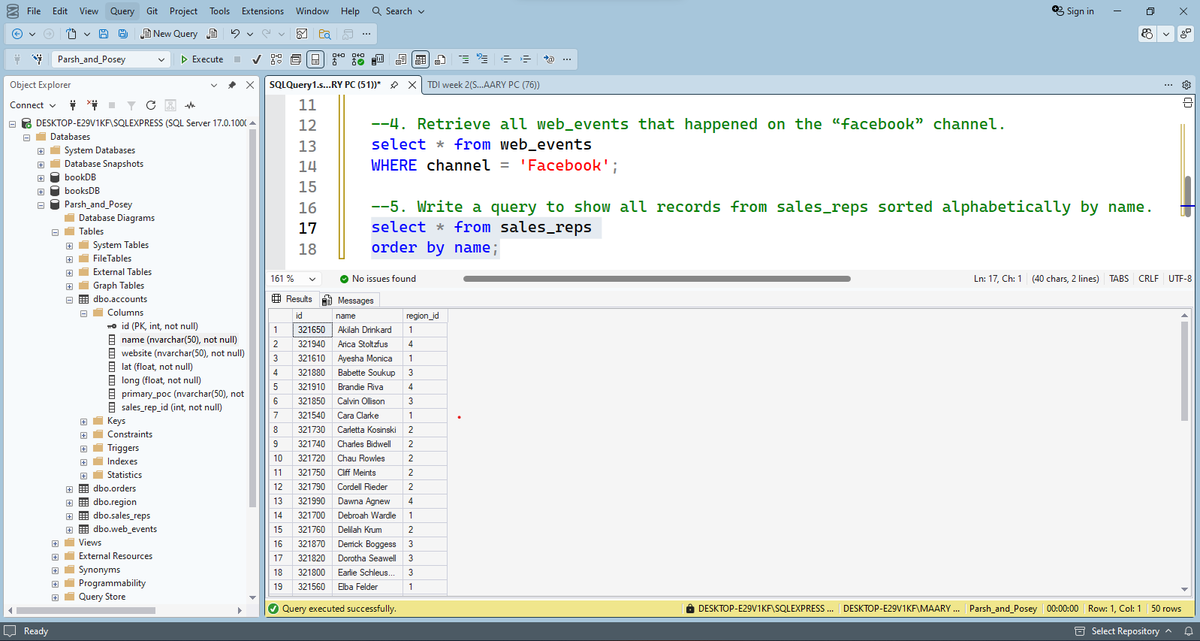Expand the System Databases node
1200x641 pixels.
point(41,150)
